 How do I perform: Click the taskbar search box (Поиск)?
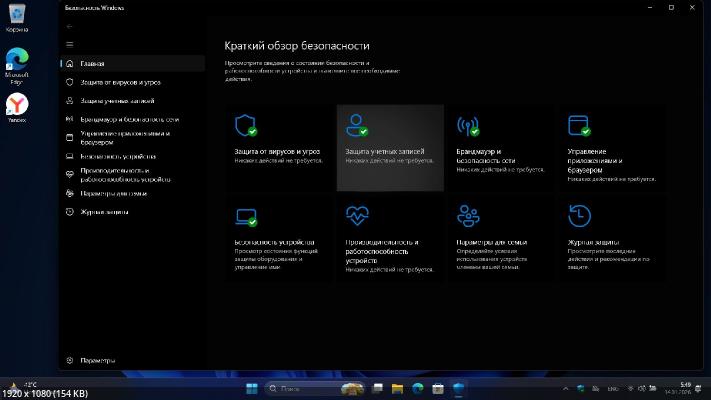(x=300, y=388)
